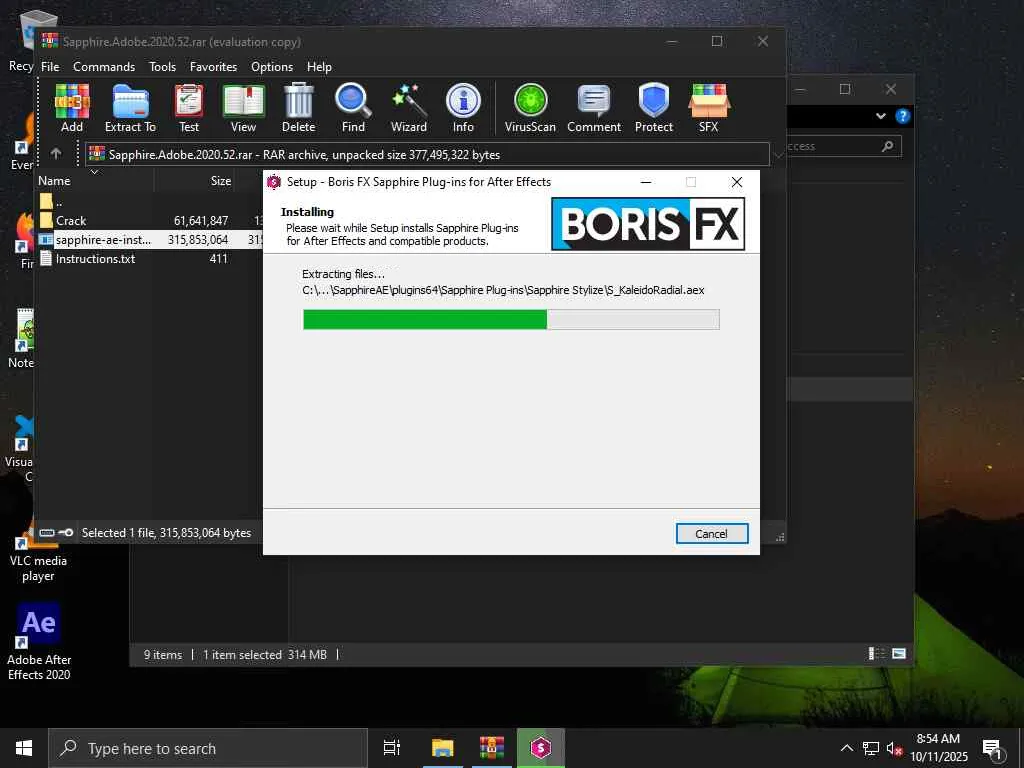1024x768 pixels.
Task: Click File Explorer search magnifier icon
Action: (887, 146)
